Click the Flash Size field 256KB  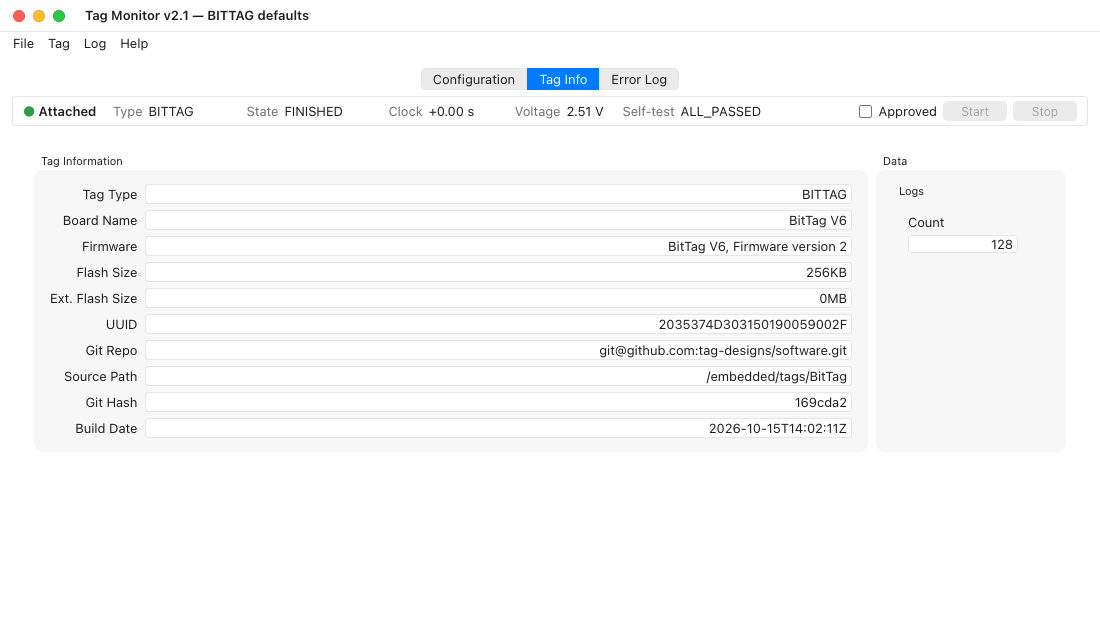point(498,272)
